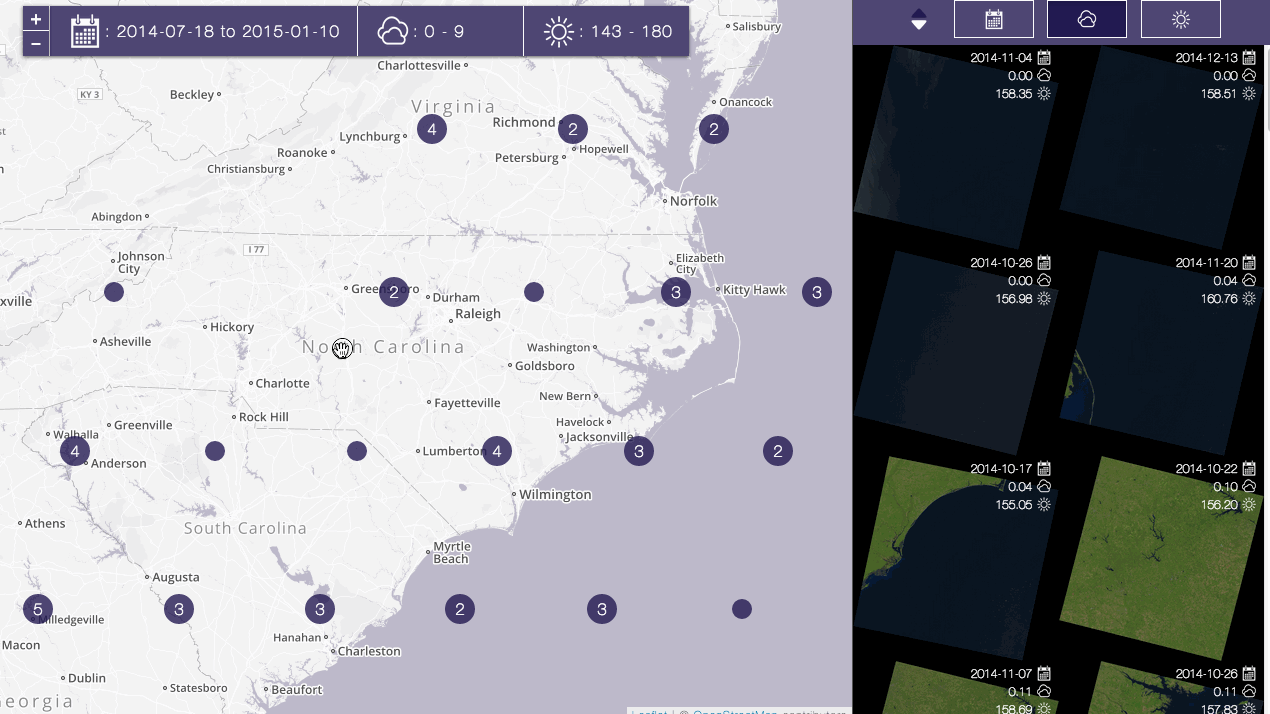Screen dimensions: 1270x714
Task: Click cluster marker 2 next to Richmond
Action: tap(572, 129)
